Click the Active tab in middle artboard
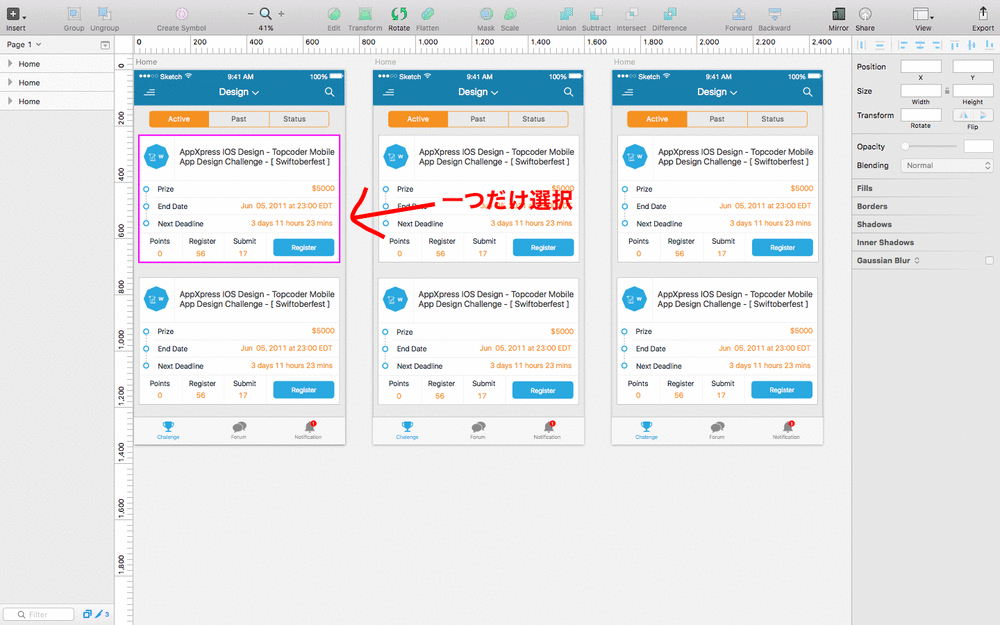 coord(418,119)
